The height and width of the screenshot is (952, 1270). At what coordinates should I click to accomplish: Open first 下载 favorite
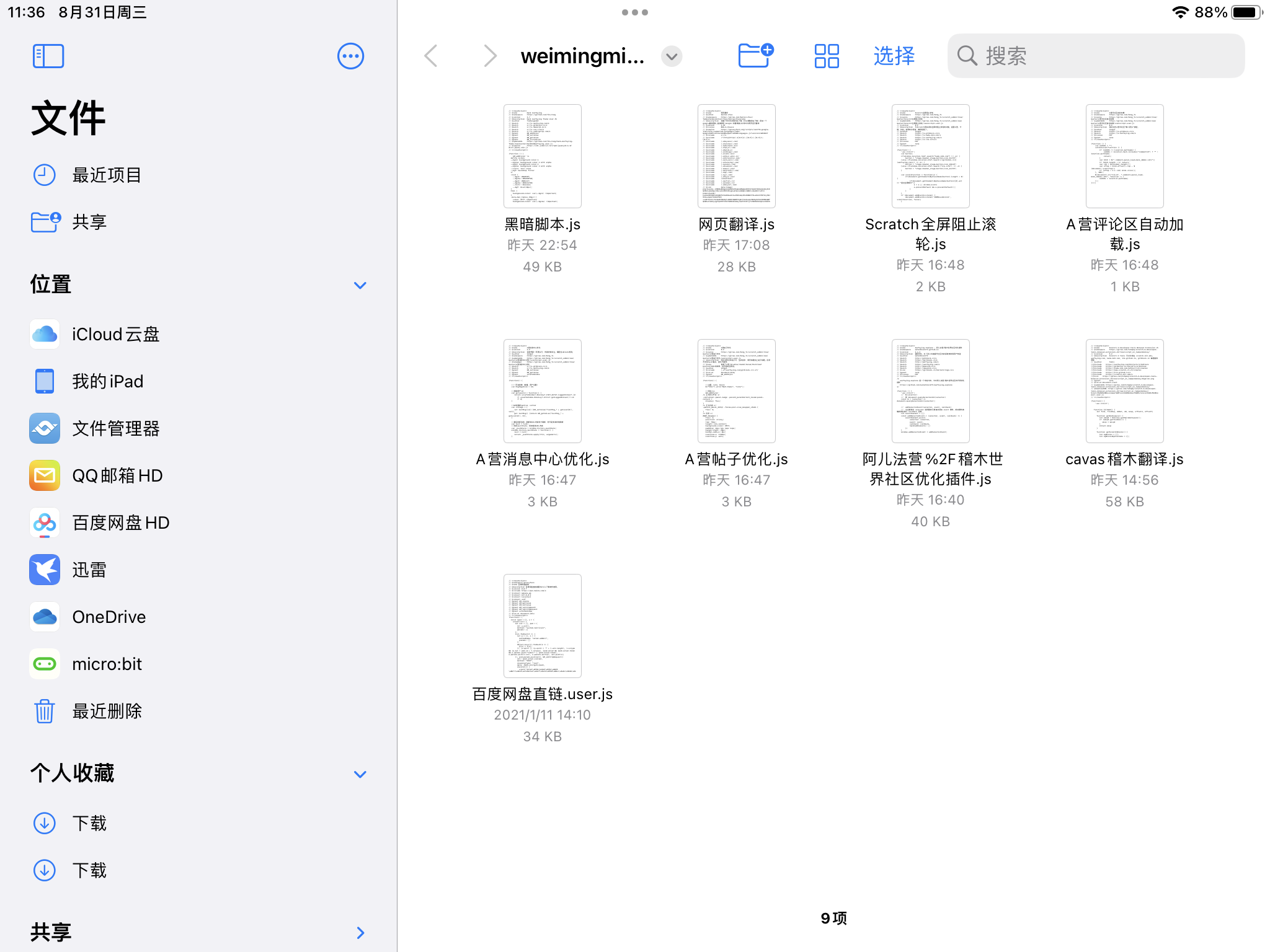(x=198, y=823)
